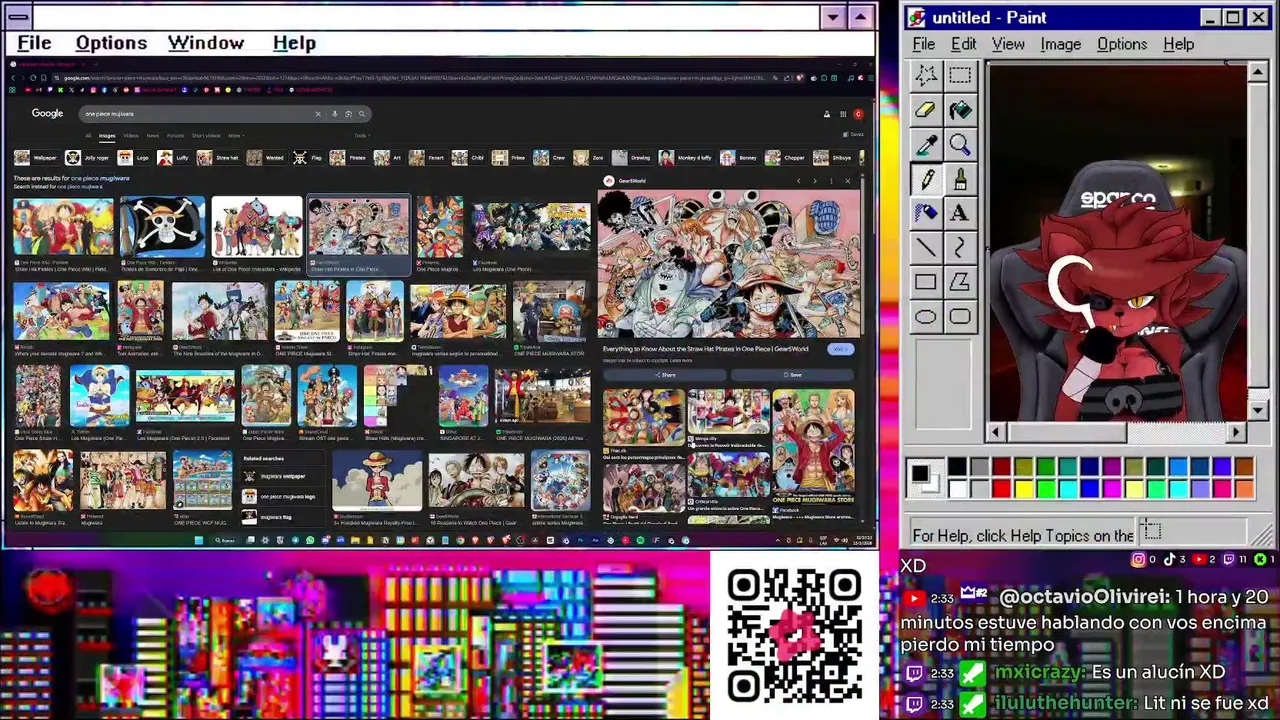1280x720 pixels.
Task: Open the Google apps grid icon
Action: coord(843,114)
